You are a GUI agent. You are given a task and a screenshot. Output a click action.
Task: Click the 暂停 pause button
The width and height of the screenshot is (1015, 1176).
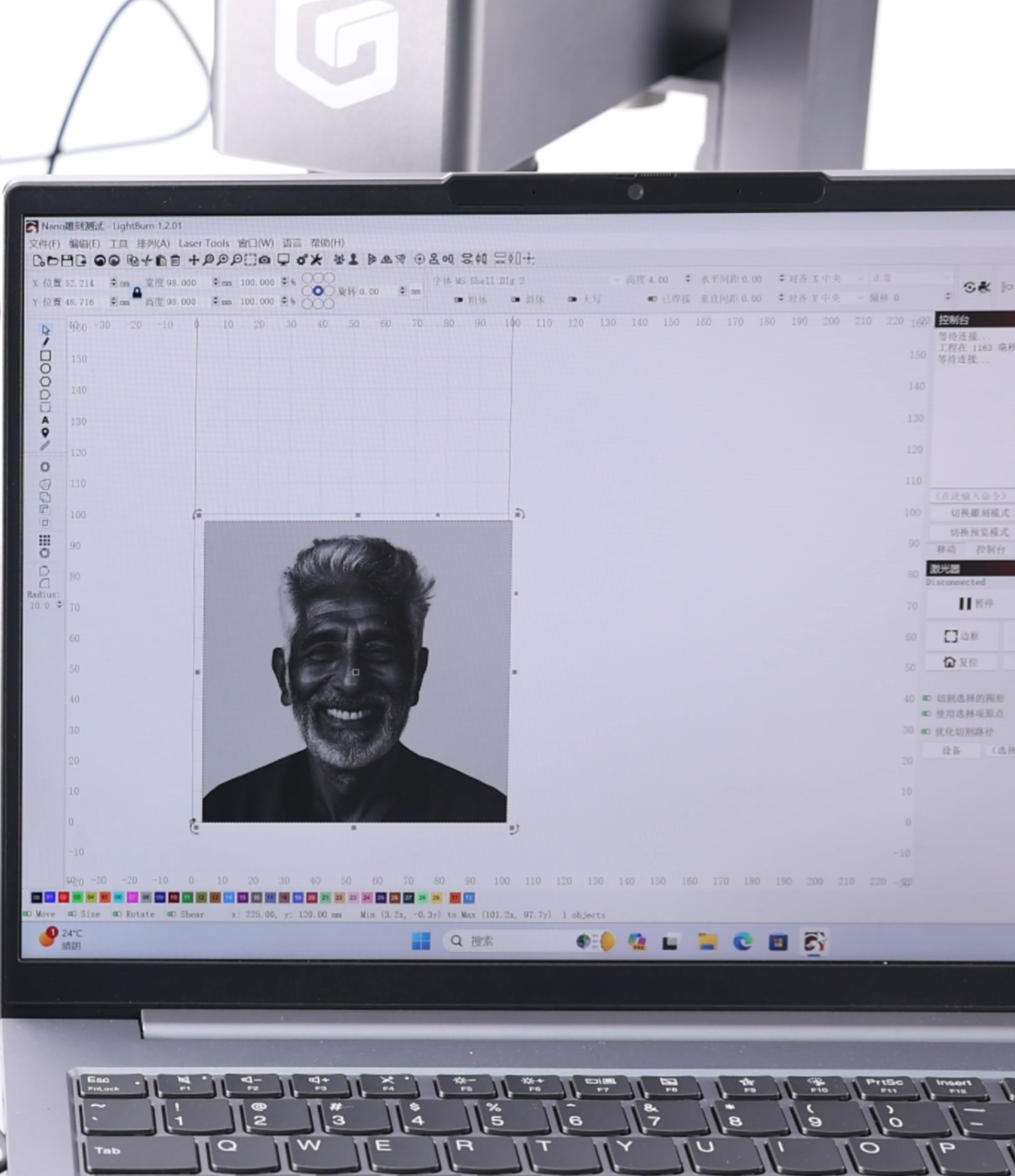coord(975,604)
